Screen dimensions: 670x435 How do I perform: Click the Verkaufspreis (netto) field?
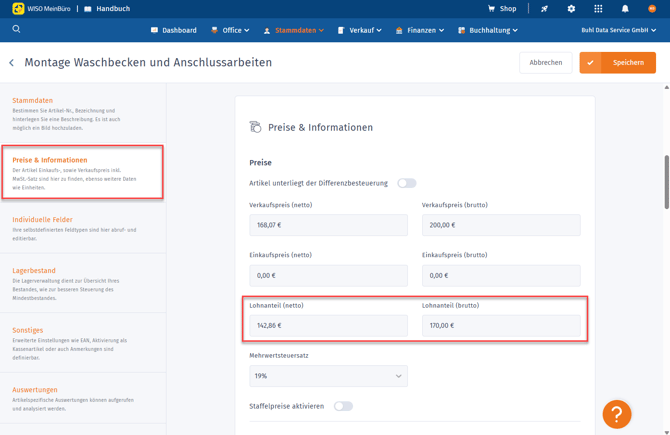pyautogui.click(x=328, y=225)
